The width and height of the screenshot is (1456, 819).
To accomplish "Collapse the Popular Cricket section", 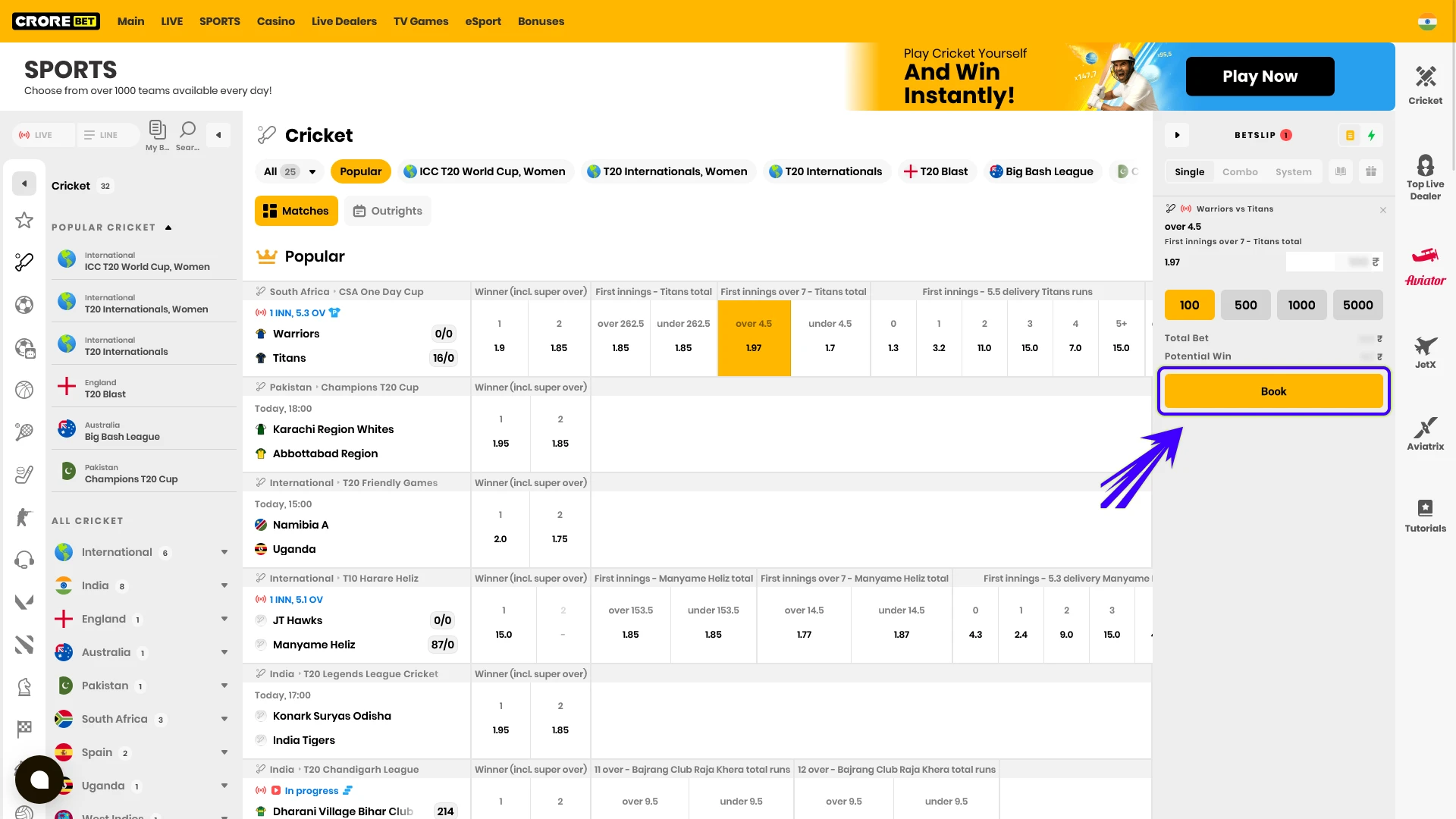I will click(168, 227).
